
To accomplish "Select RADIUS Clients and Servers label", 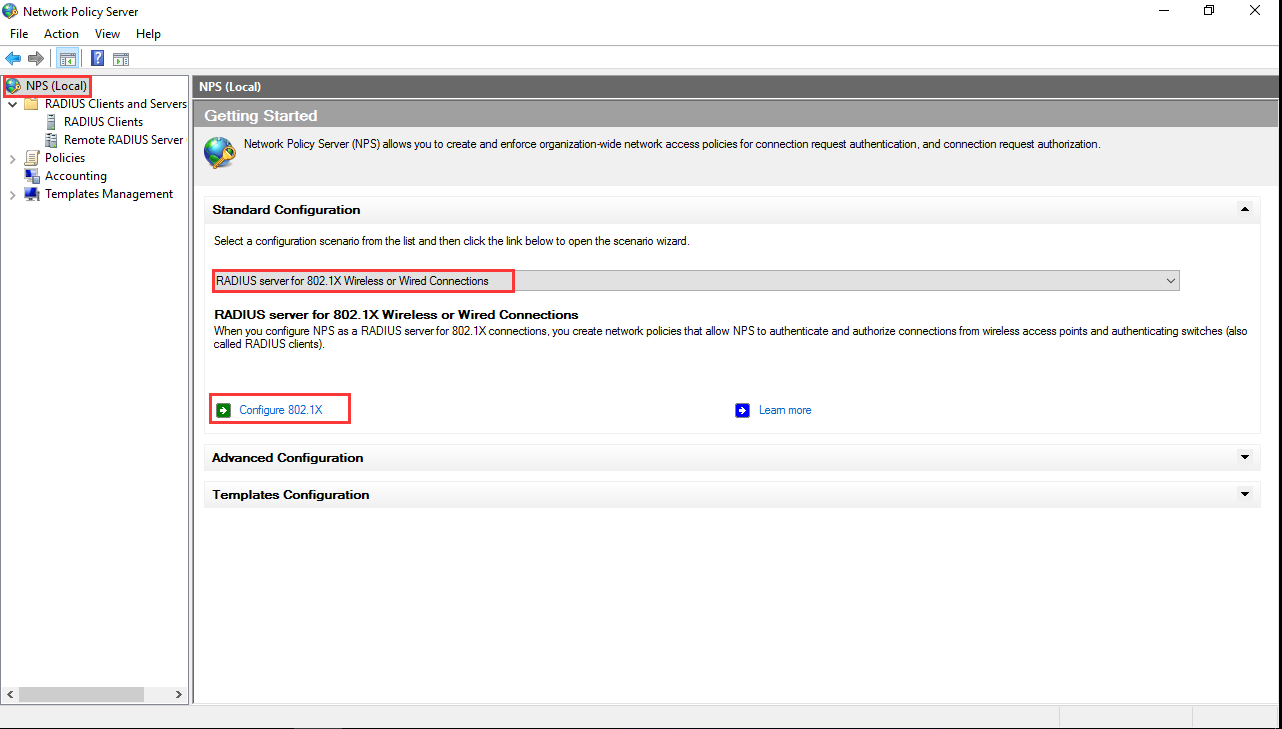I will coord(116,104).
